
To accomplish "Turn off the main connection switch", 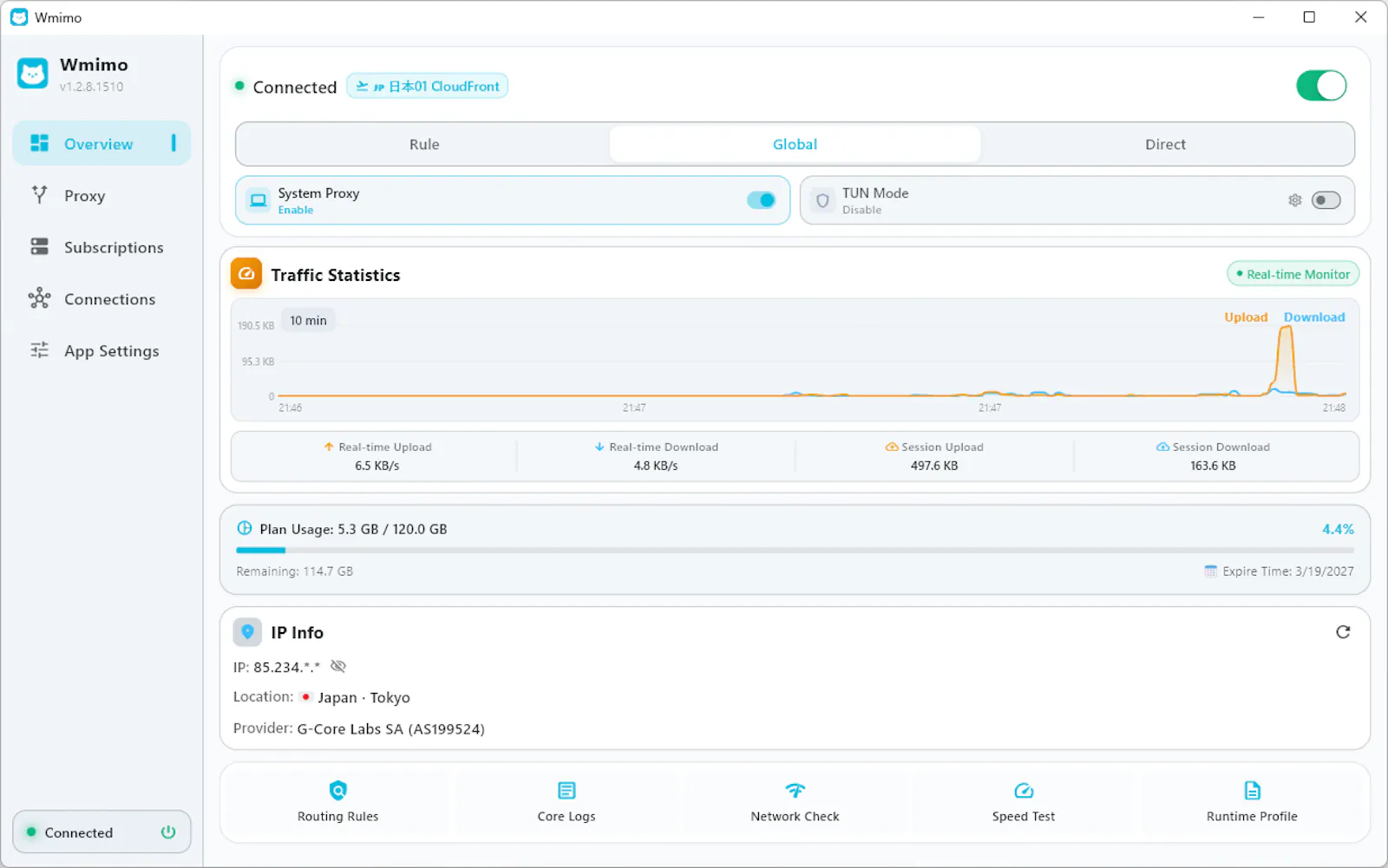I will [x=1321, y=86].
